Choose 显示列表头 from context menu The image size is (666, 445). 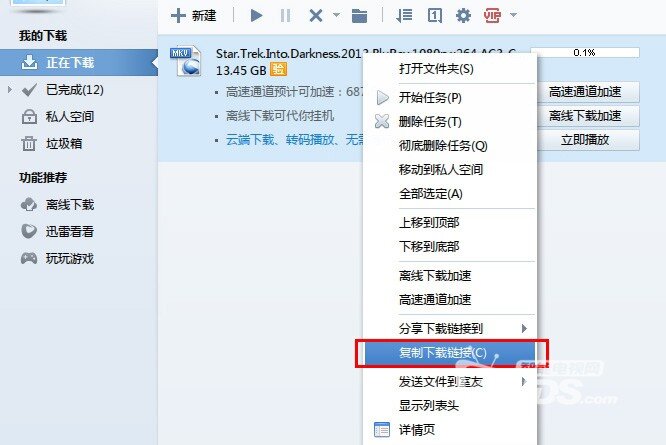tap(450, 406)
